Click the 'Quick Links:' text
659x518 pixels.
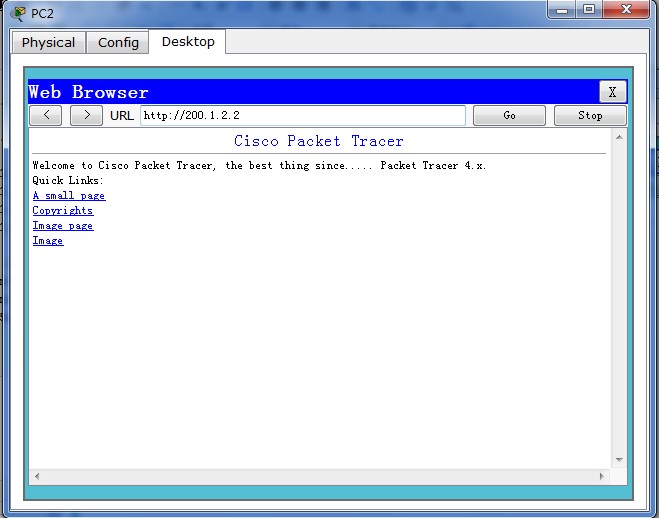click(x=68, y=180)
